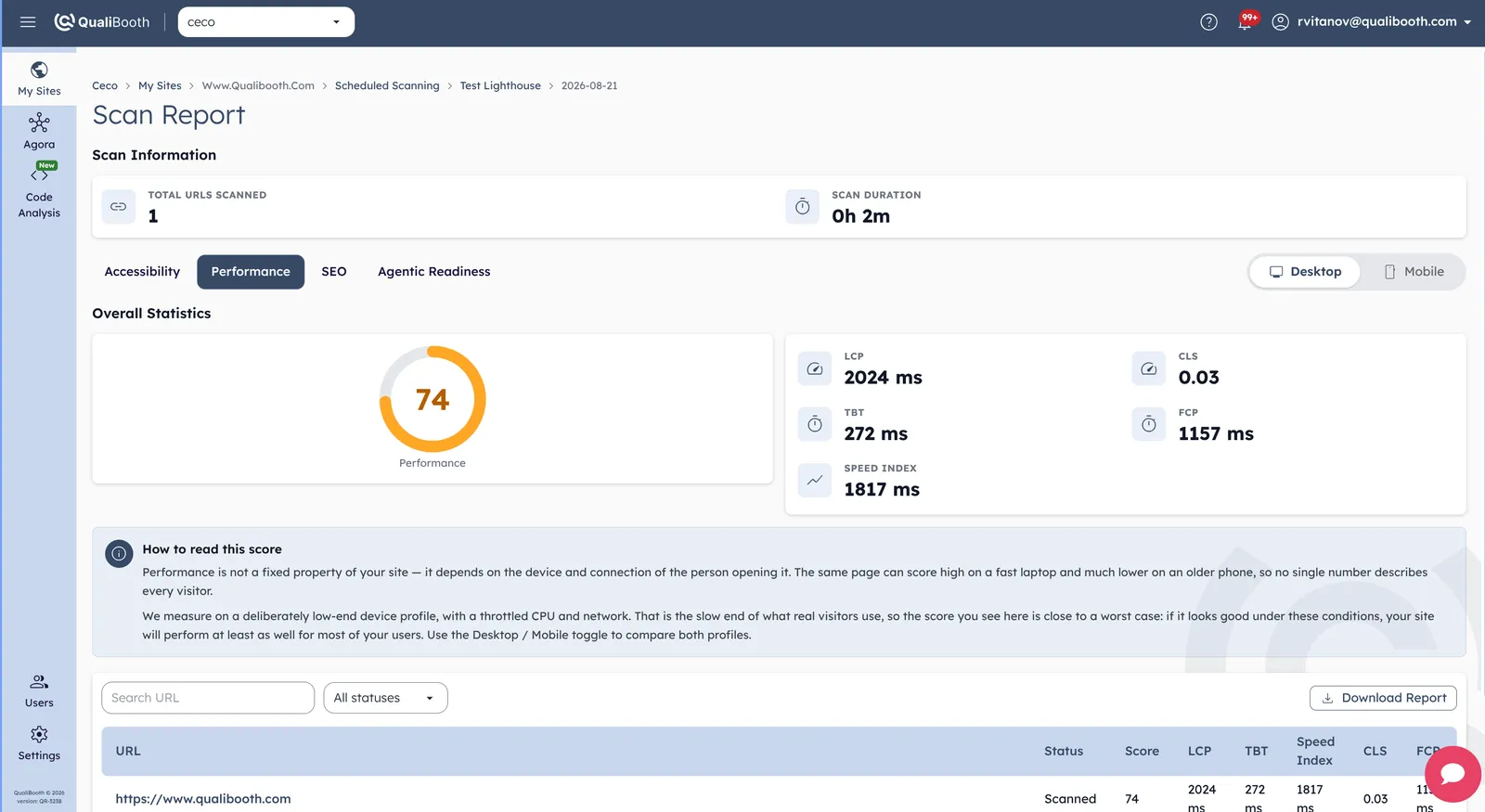Image resolution: width=1485 pixels, height=812 pixels.
Task: Select the Agentic Readiness tab
Action: 433,272
